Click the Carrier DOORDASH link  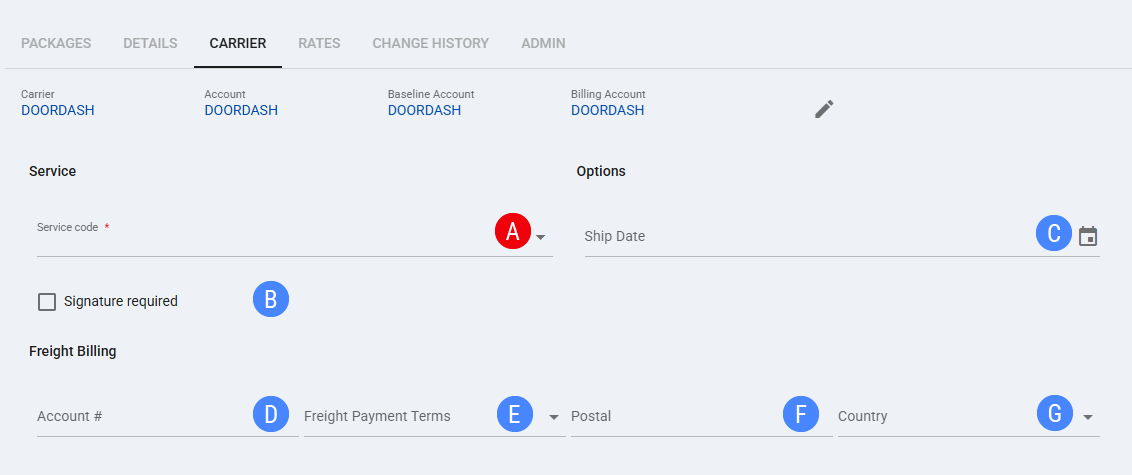pos(58,110)
